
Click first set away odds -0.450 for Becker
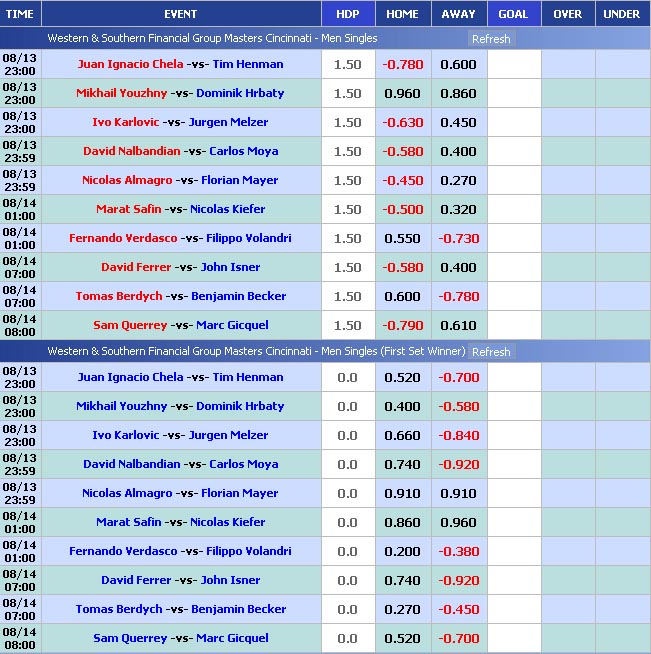click(x=458, y=609)
